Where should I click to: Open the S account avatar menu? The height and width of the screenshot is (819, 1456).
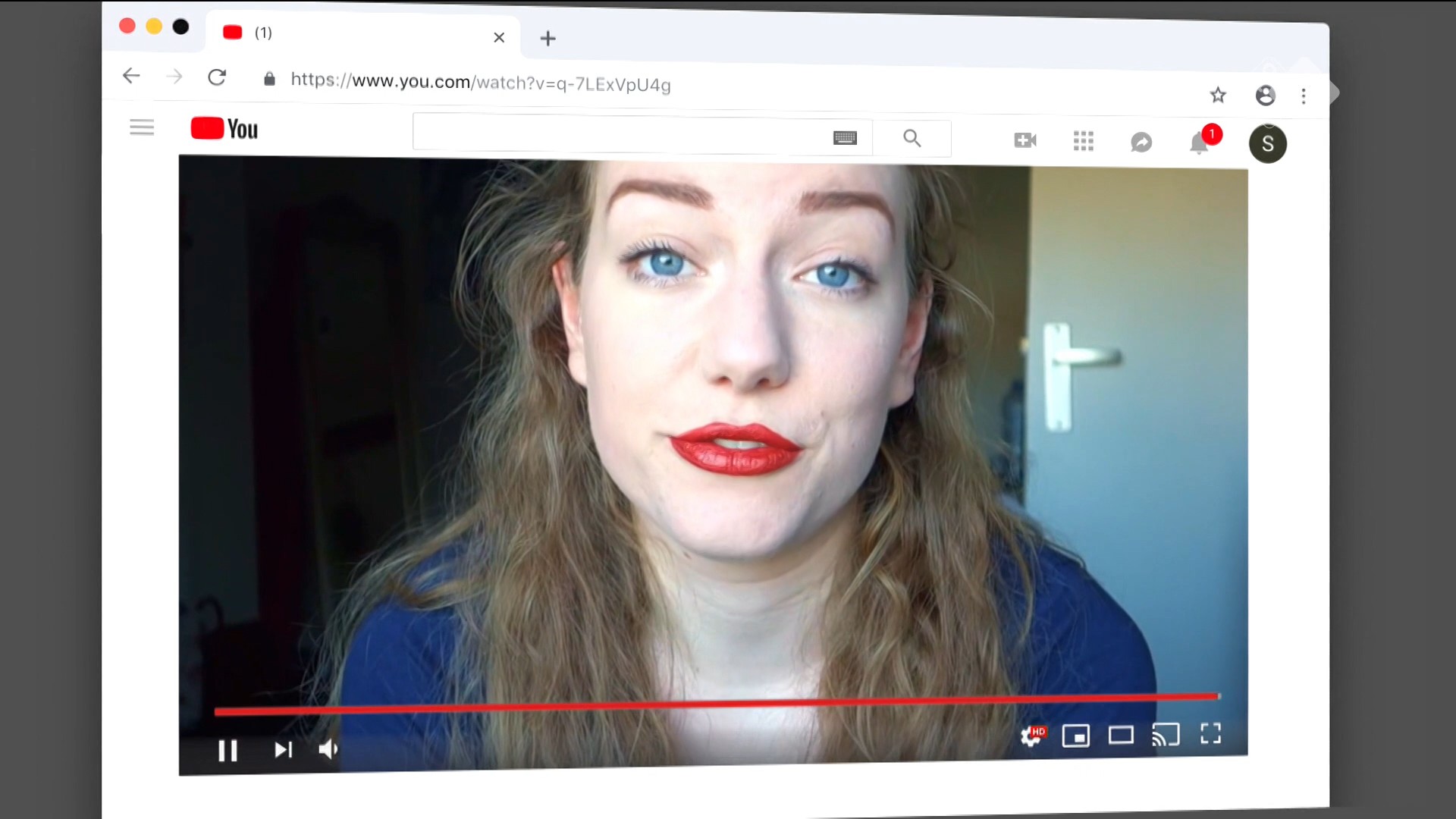coord(1267,144)
